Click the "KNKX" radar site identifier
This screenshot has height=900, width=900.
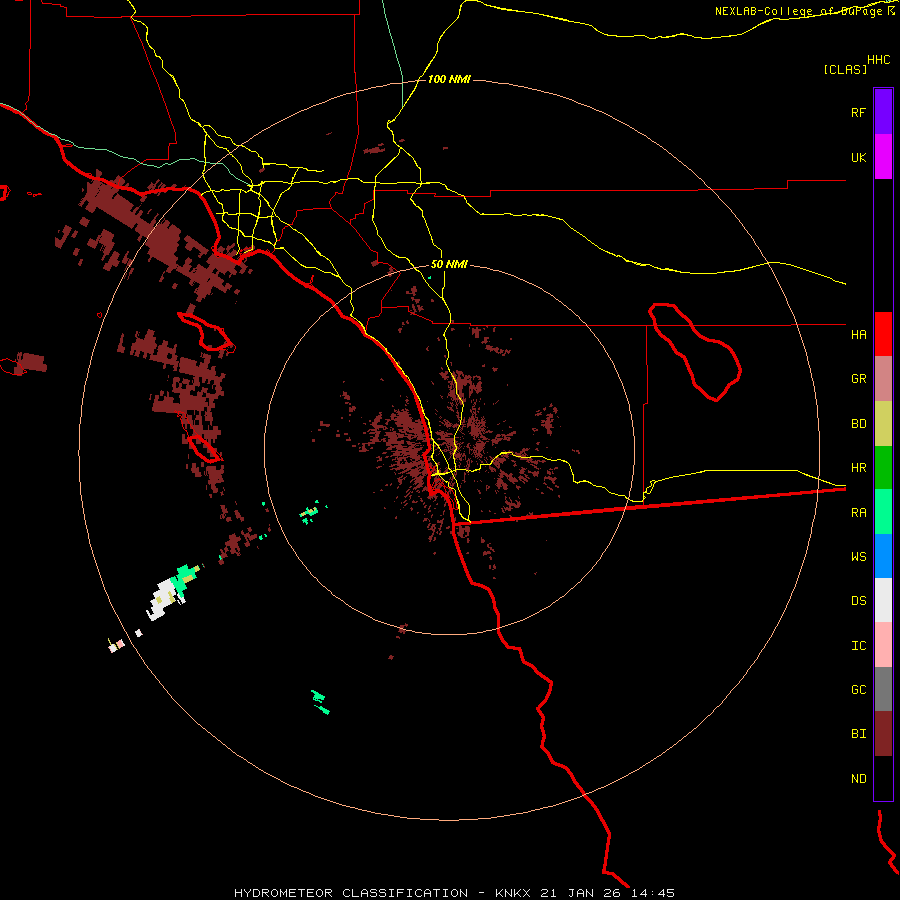pos(513,893)
